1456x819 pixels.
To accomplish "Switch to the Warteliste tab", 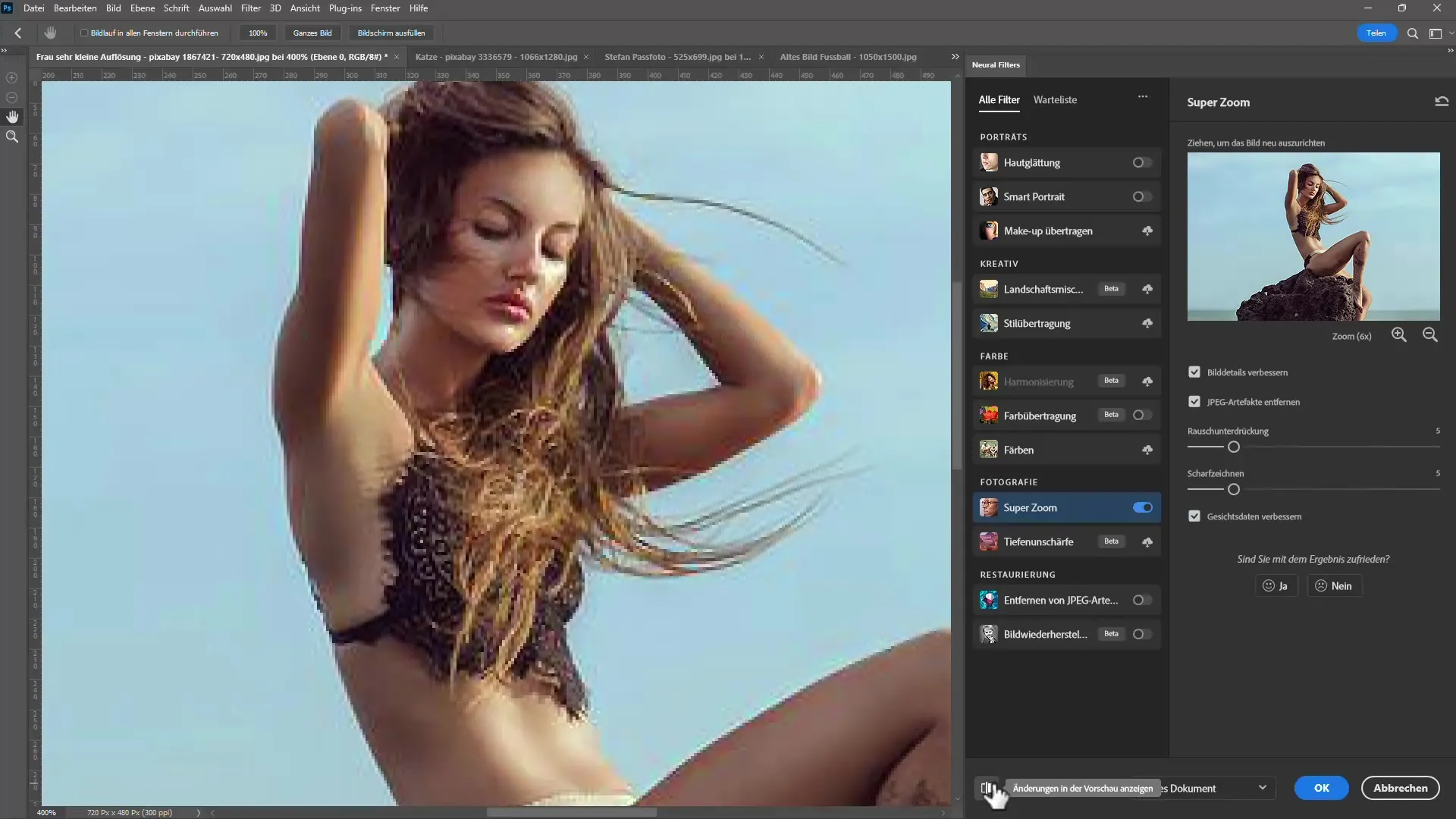I will pos(1055,100).
